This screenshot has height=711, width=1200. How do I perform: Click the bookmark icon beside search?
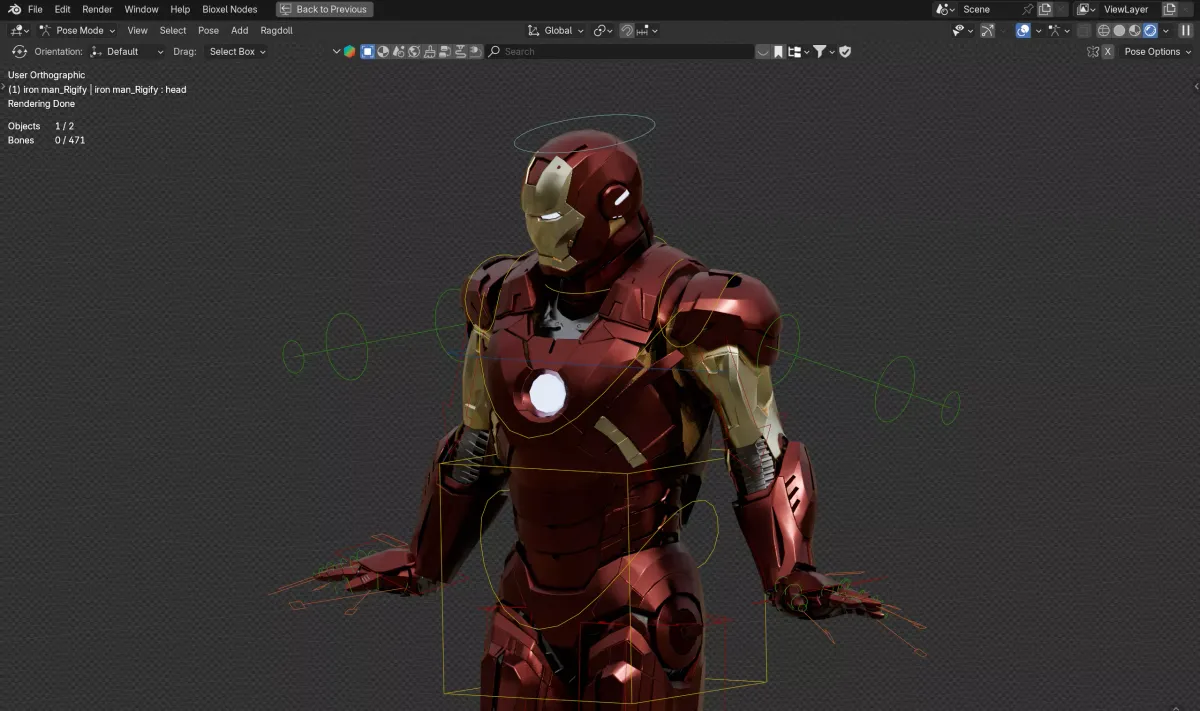(778, 51)
